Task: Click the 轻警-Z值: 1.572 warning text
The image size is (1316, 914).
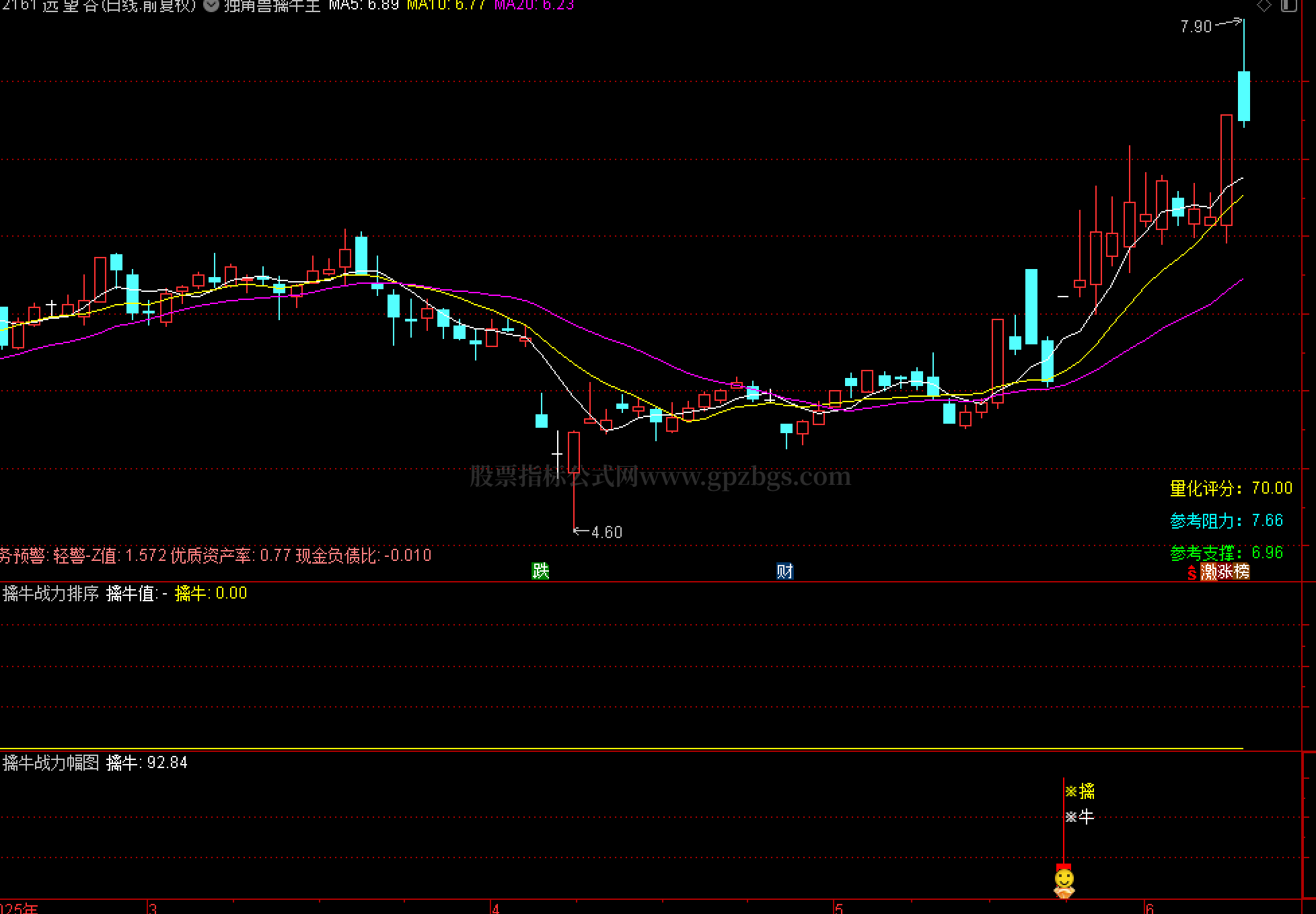Action: (110, 556)
